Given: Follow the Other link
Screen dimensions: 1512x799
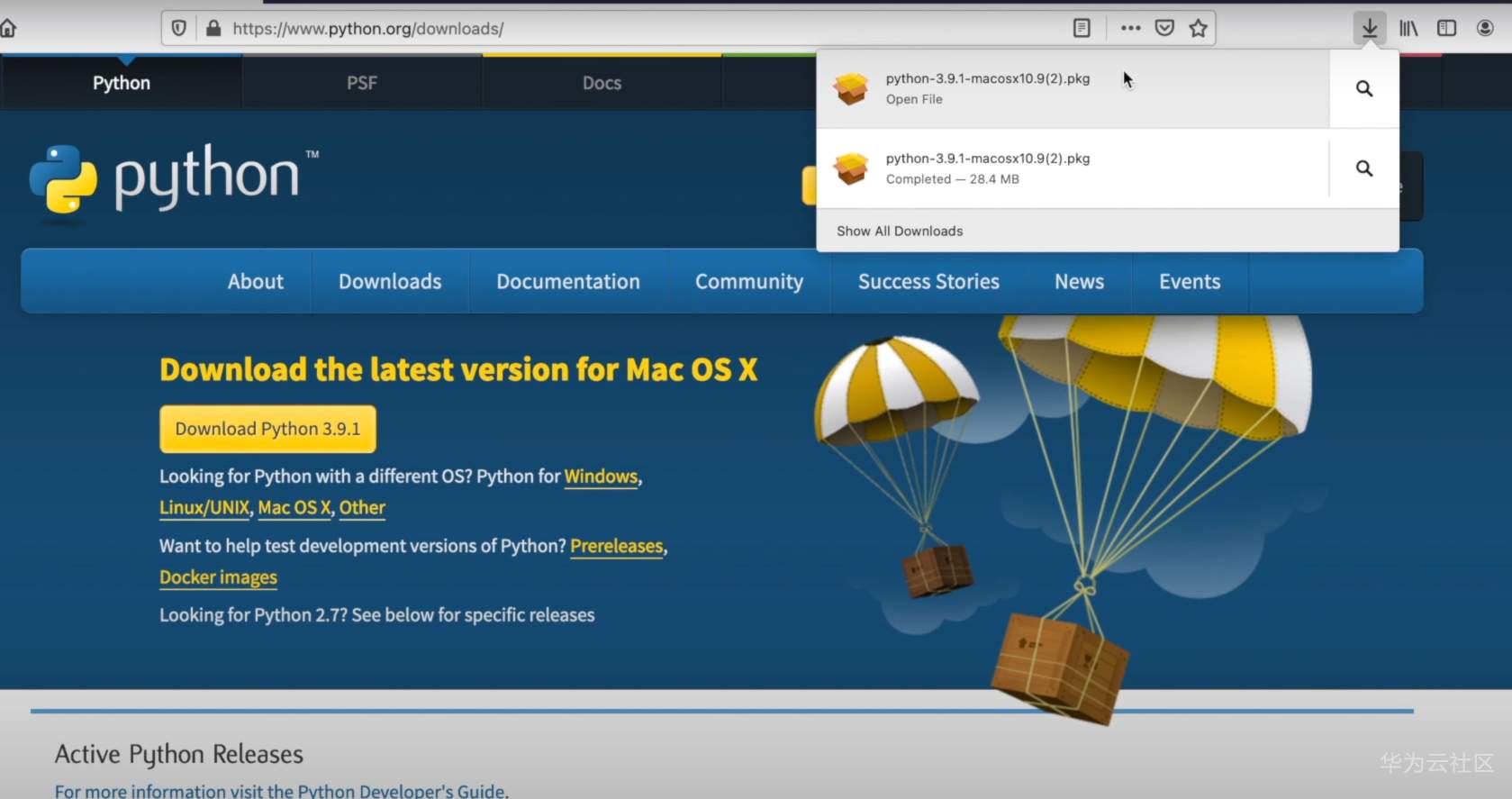Looking at the screenshot, I should (362, 508).
